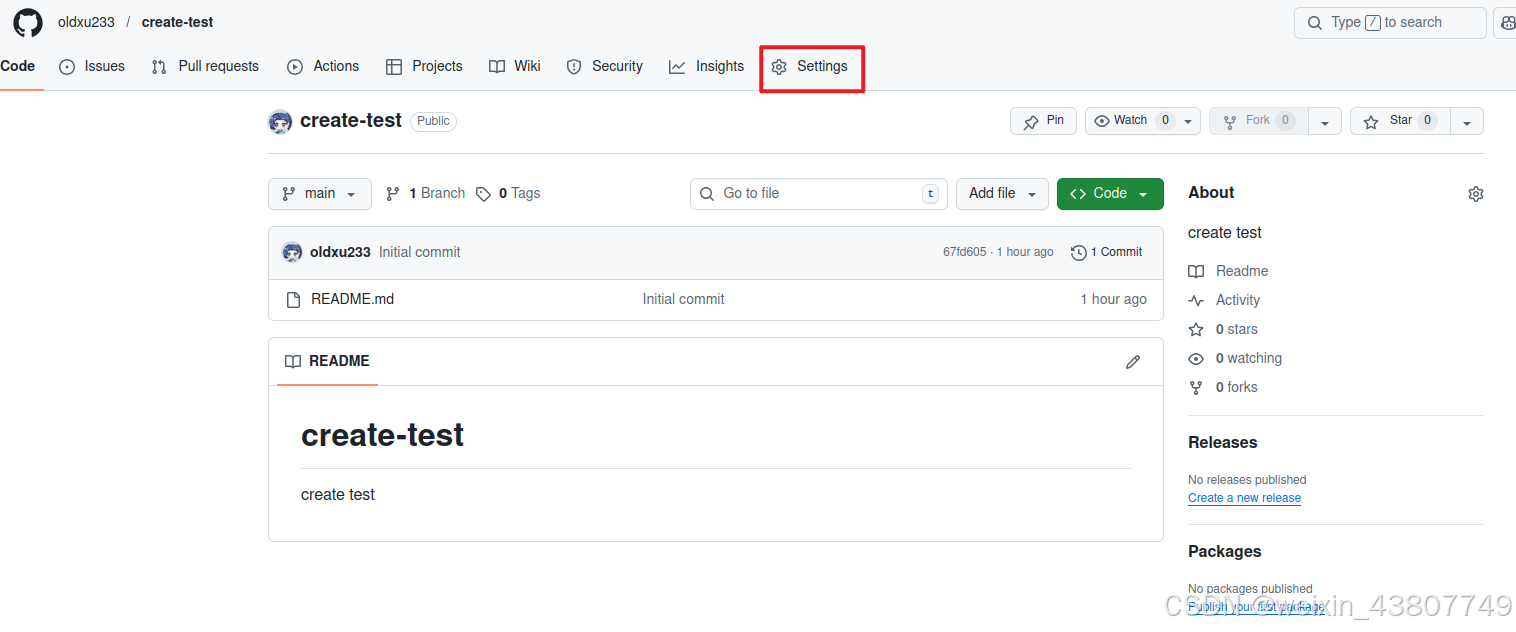The height and width of the screenshot is (632, 1516).
Task: Open the Wiki tab
Action: point(515,66)
